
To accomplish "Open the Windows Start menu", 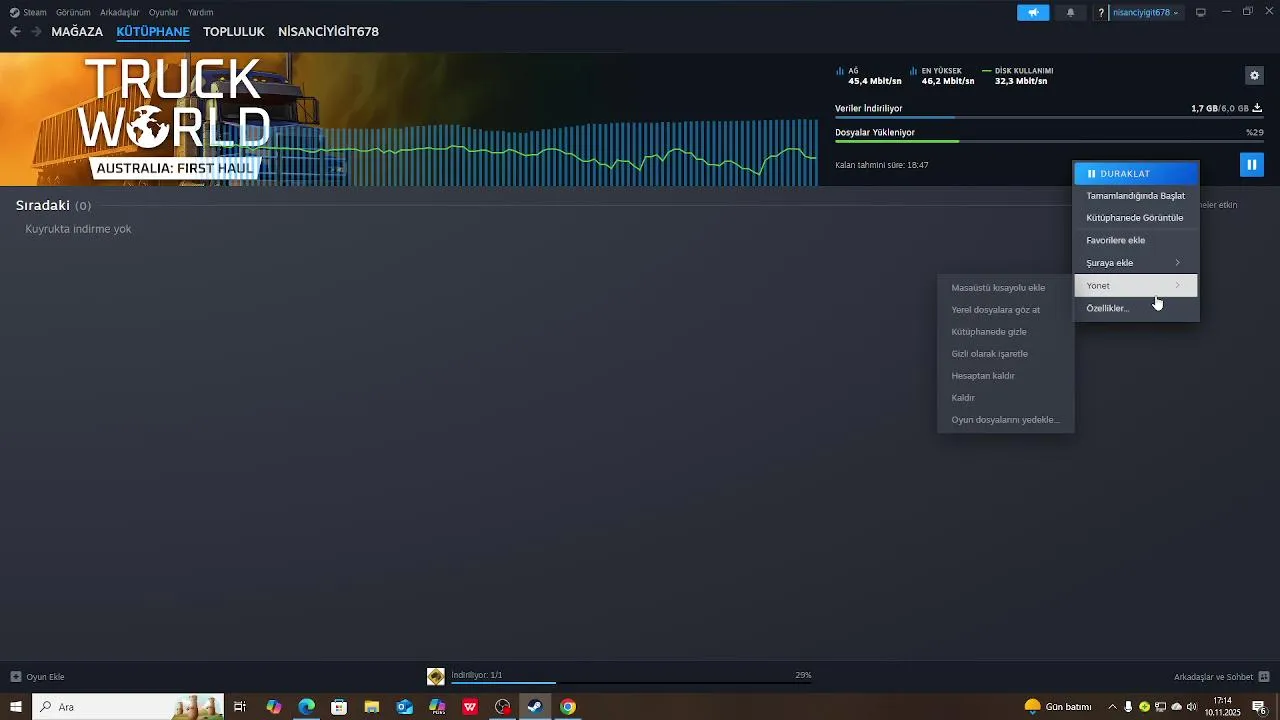I will tap(16, 707).
